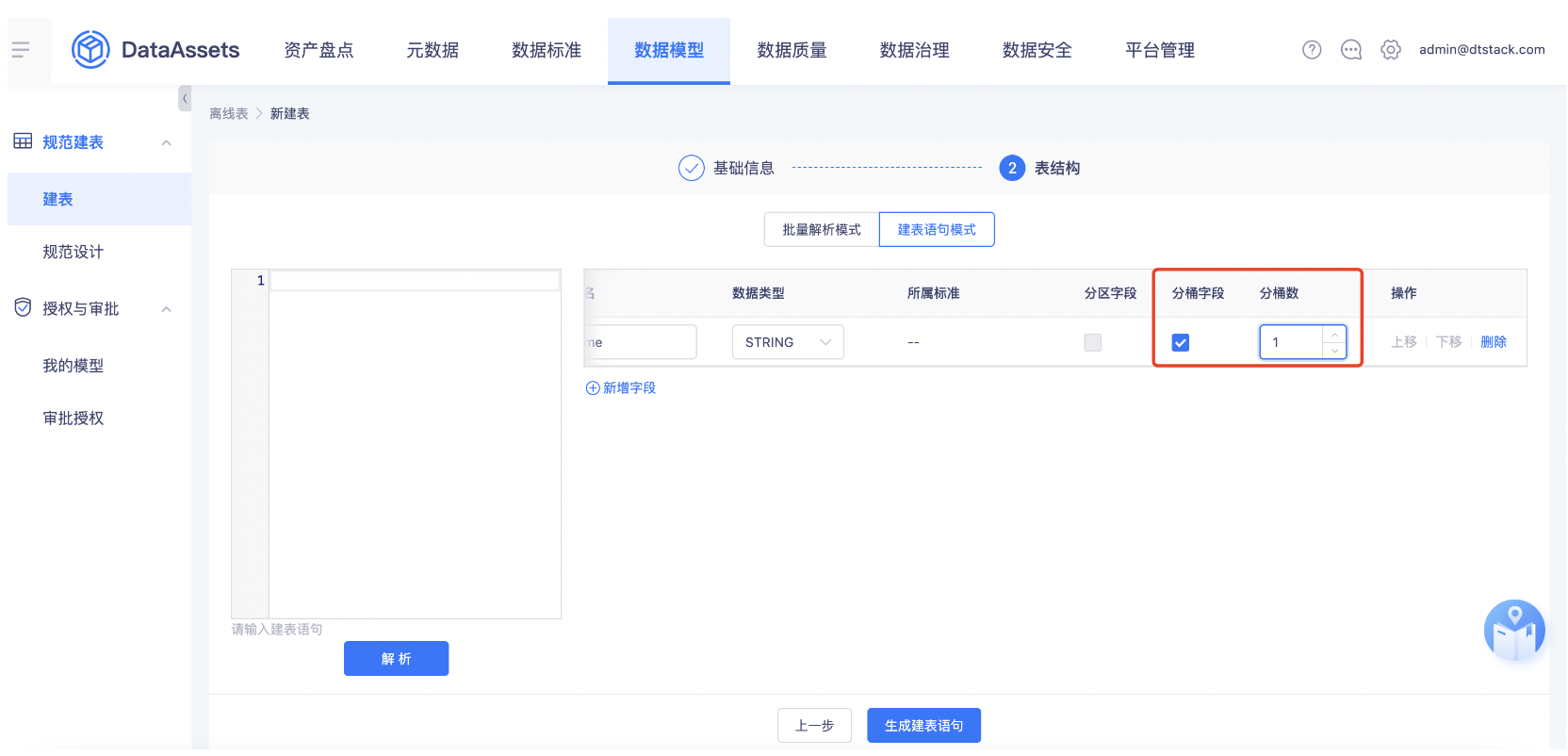This screenshot has width=1568, height=756.
Task: Click the 生成建表语句 button
Action: 923,725
